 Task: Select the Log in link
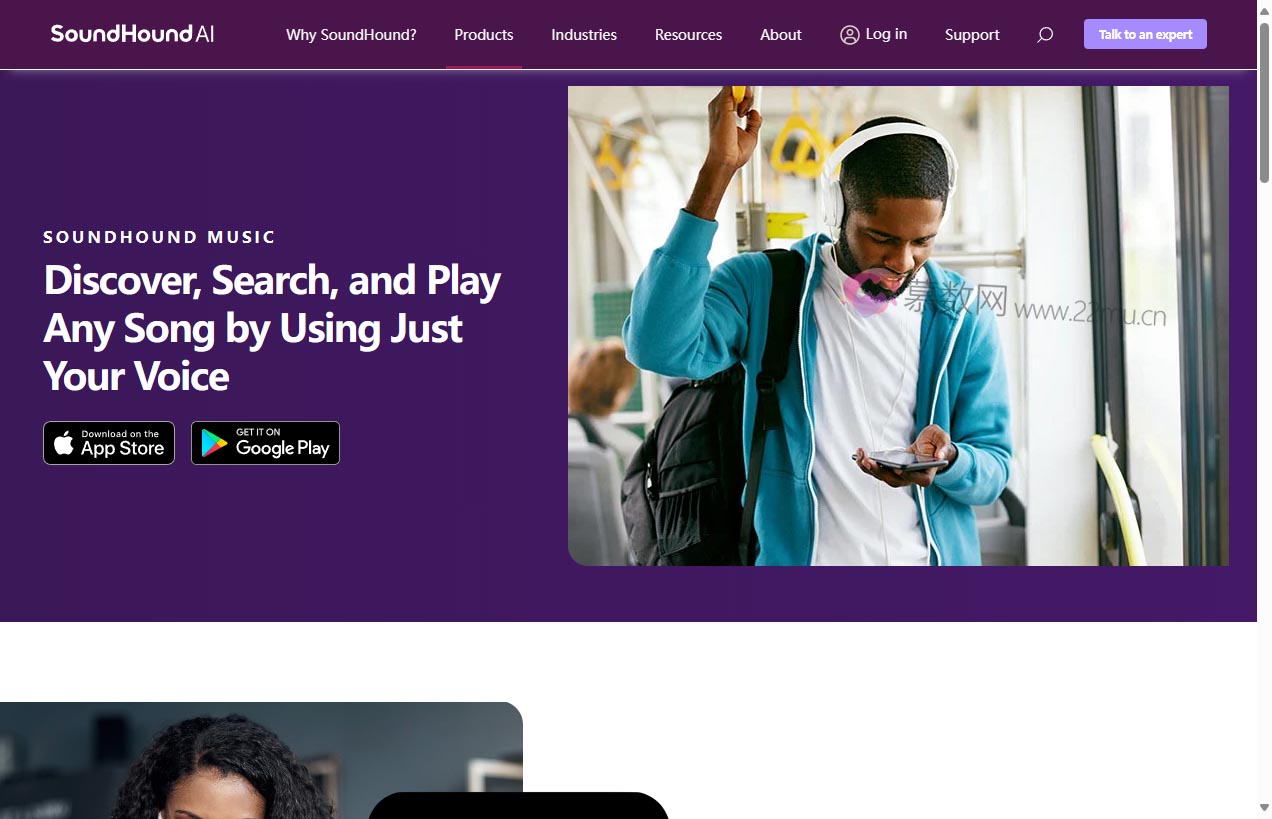tap(886, 34)
